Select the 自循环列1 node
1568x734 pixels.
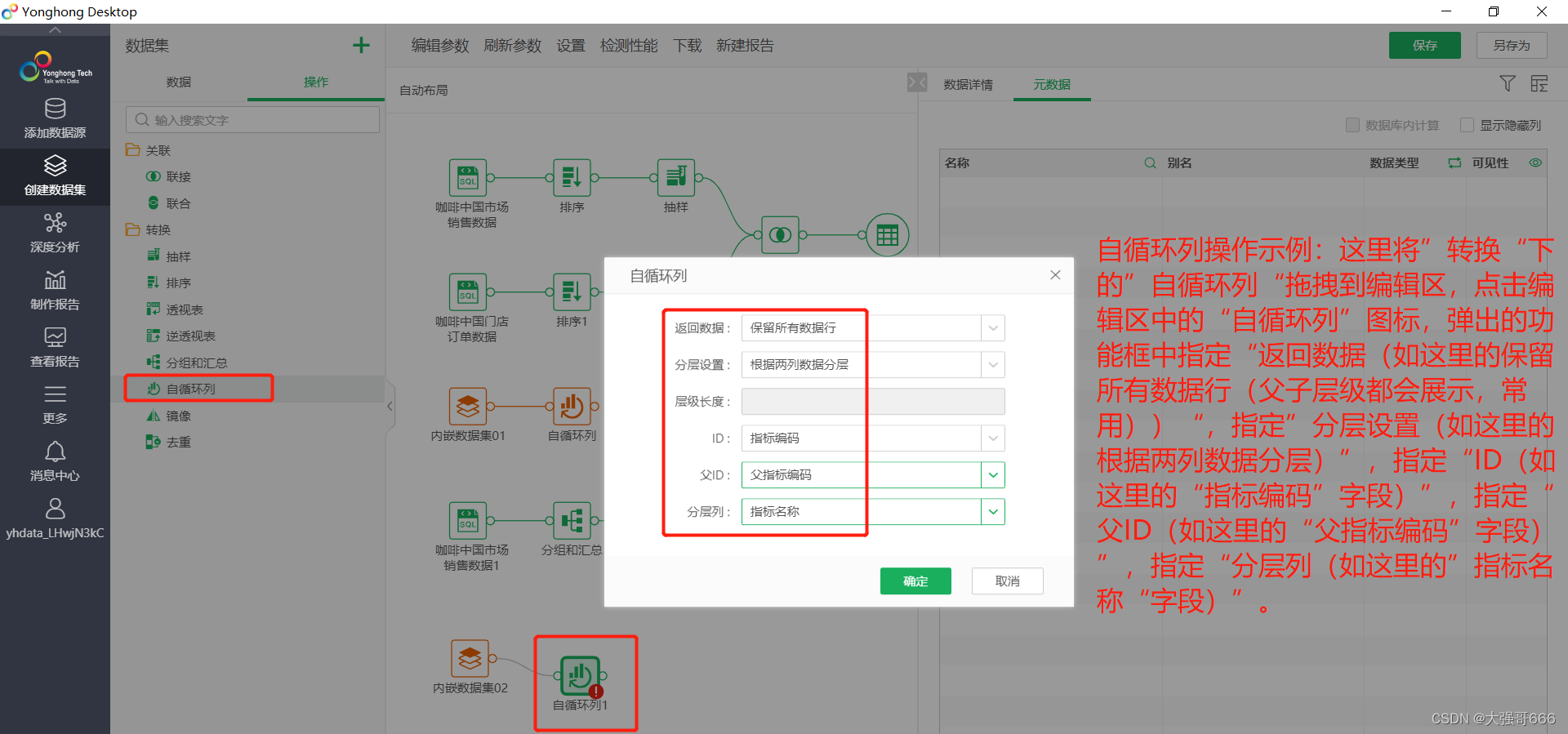pyautogui.click(x=580, y=676)
